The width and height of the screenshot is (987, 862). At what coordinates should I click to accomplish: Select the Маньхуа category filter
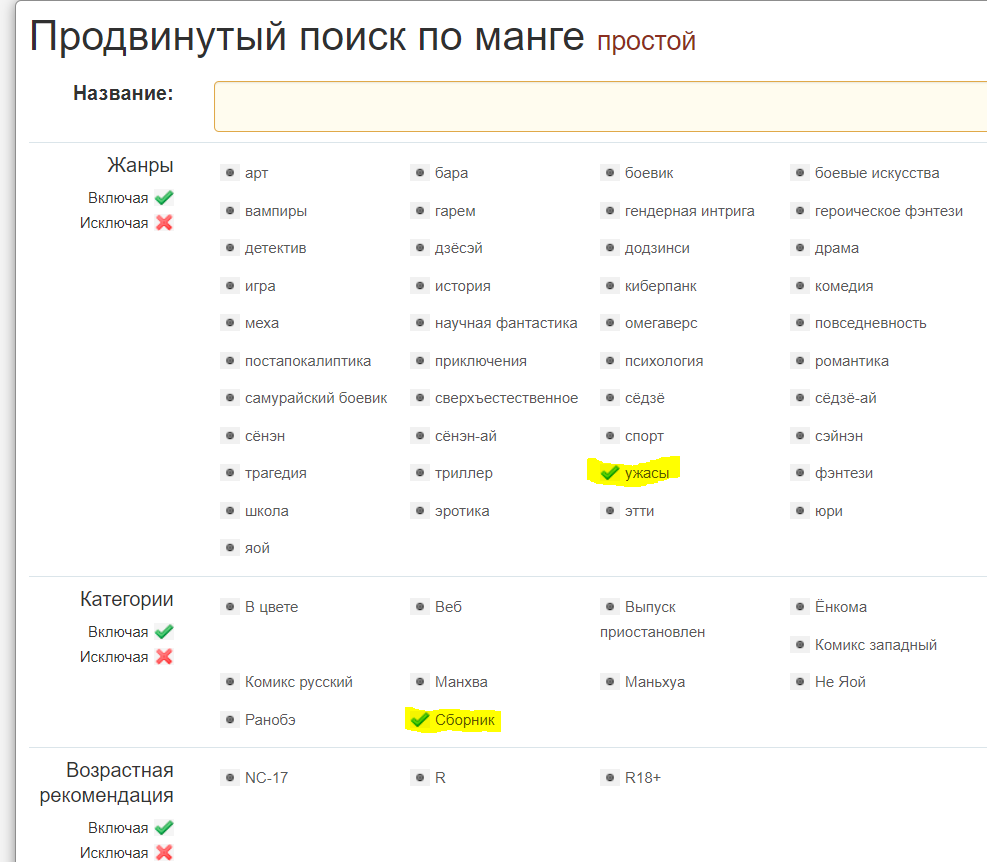click(654, 682)
